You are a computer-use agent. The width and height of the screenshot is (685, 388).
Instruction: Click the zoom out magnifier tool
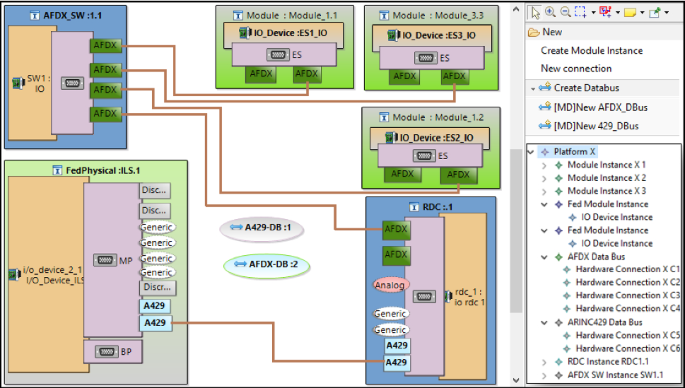pyautogui.click(x=565, y=12)
